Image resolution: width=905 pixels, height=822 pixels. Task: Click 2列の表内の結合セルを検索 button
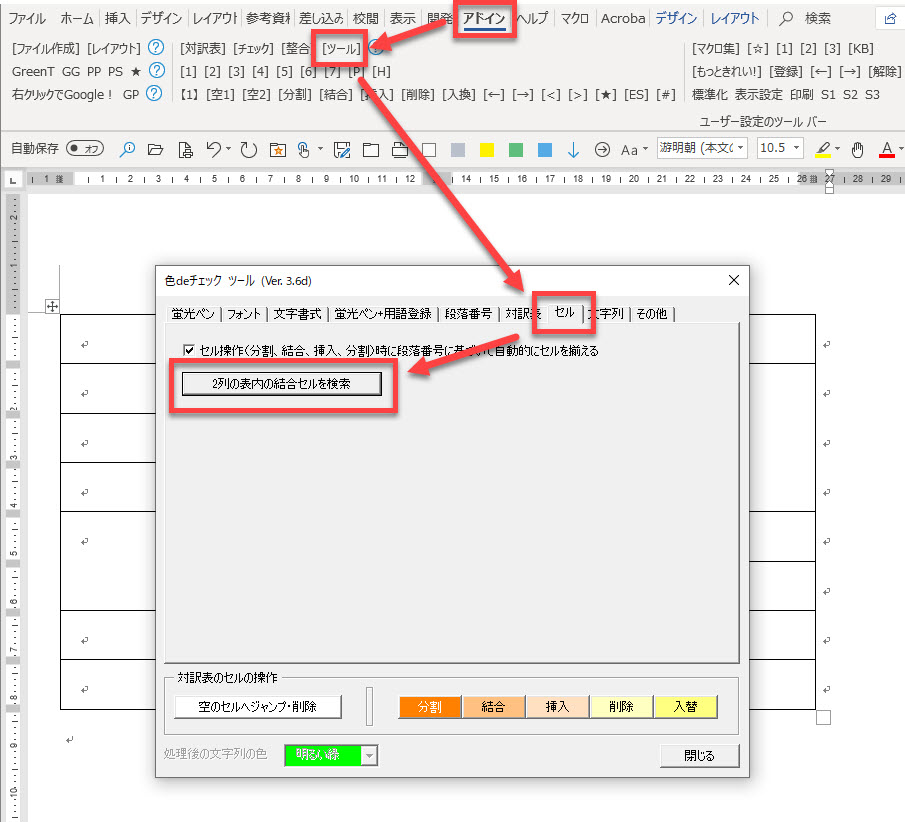click(281, 383)
